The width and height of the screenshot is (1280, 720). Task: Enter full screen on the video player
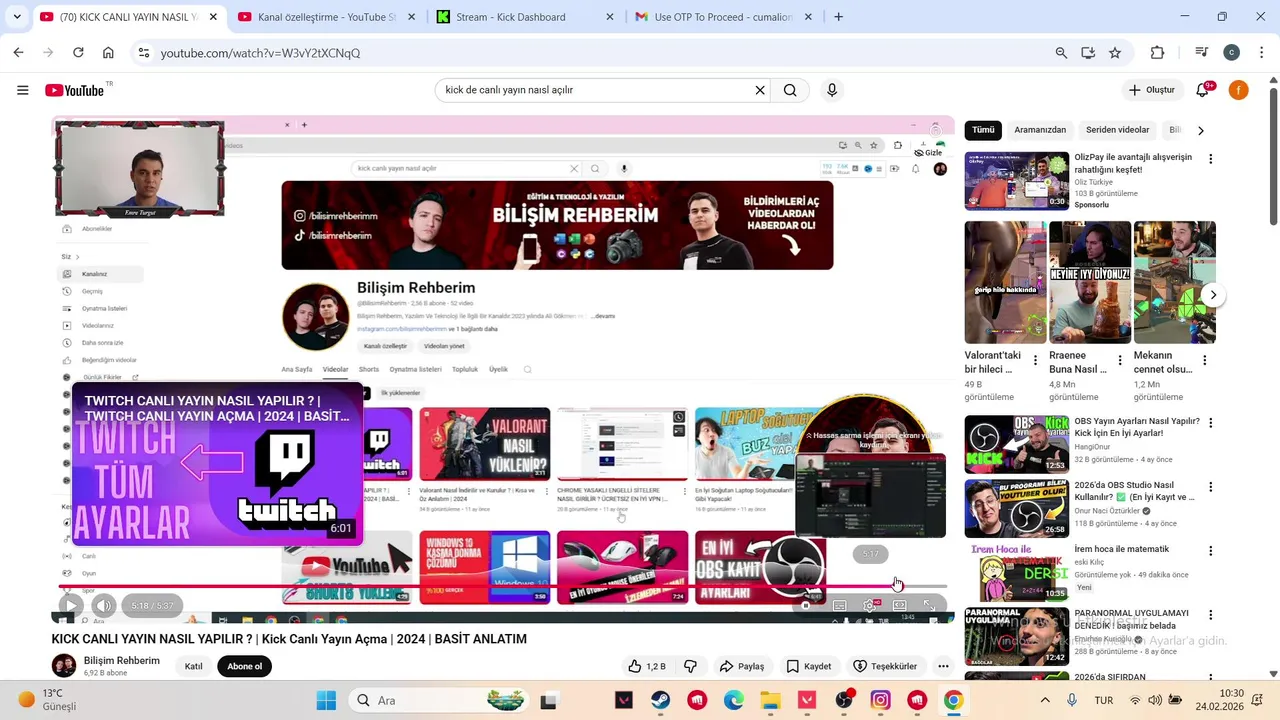point(929,606)
